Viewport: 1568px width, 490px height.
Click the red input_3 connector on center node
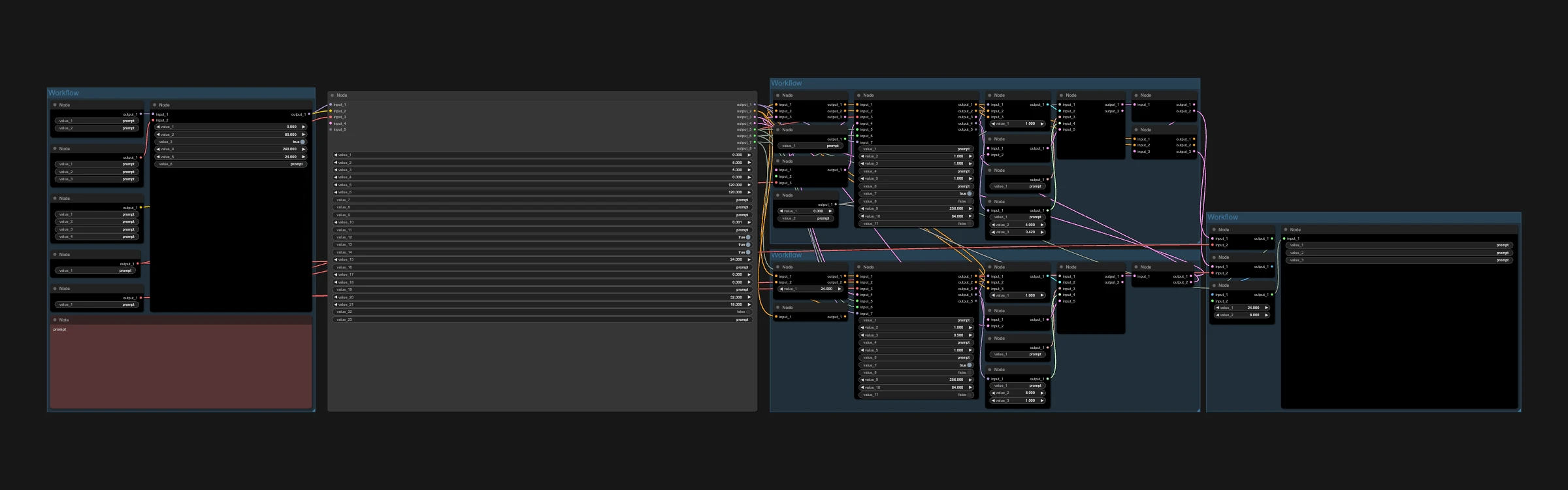pos(331,117)
